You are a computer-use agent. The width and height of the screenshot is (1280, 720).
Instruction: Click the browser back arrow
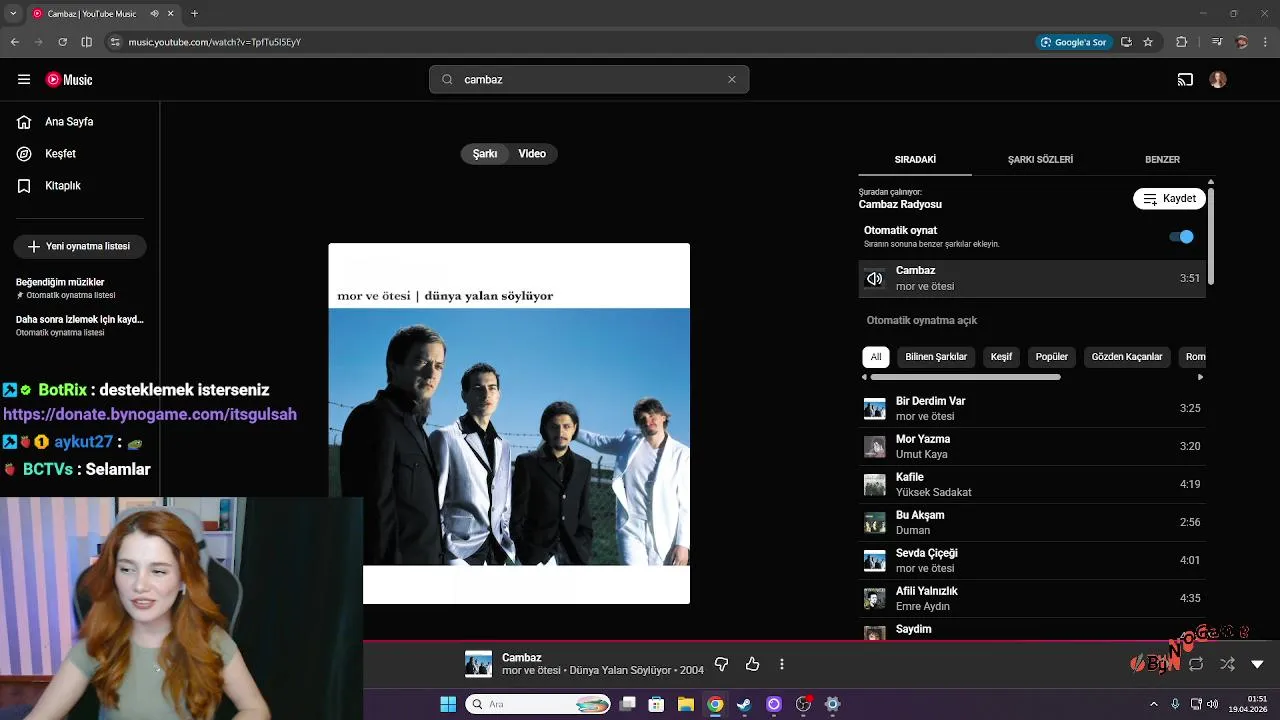click(x=15, y=42)
